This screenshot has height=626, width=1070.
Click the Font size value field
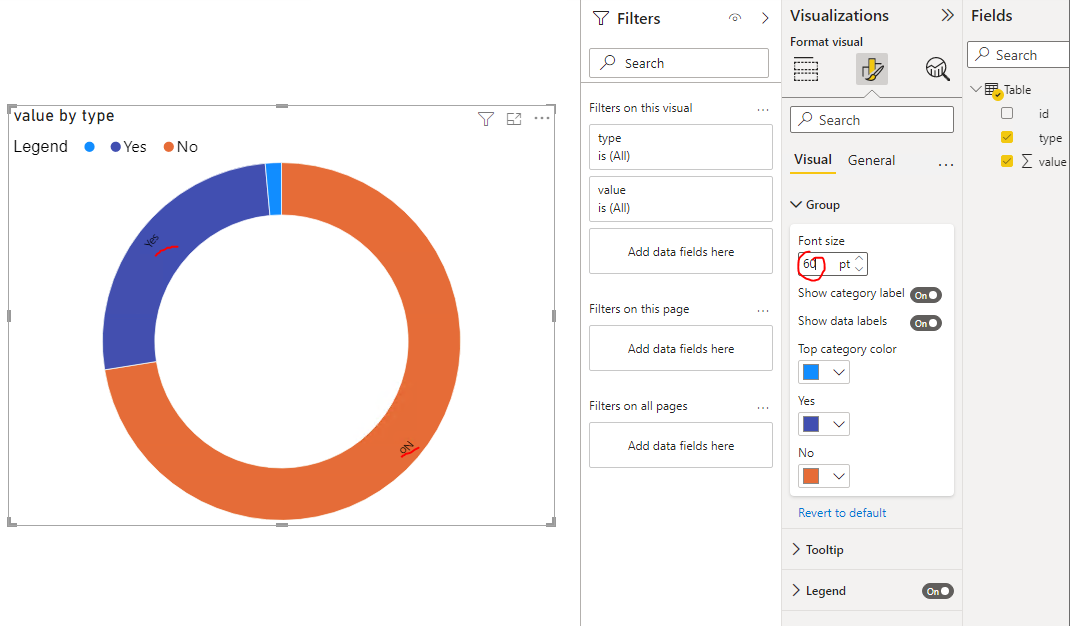(817, 264)
